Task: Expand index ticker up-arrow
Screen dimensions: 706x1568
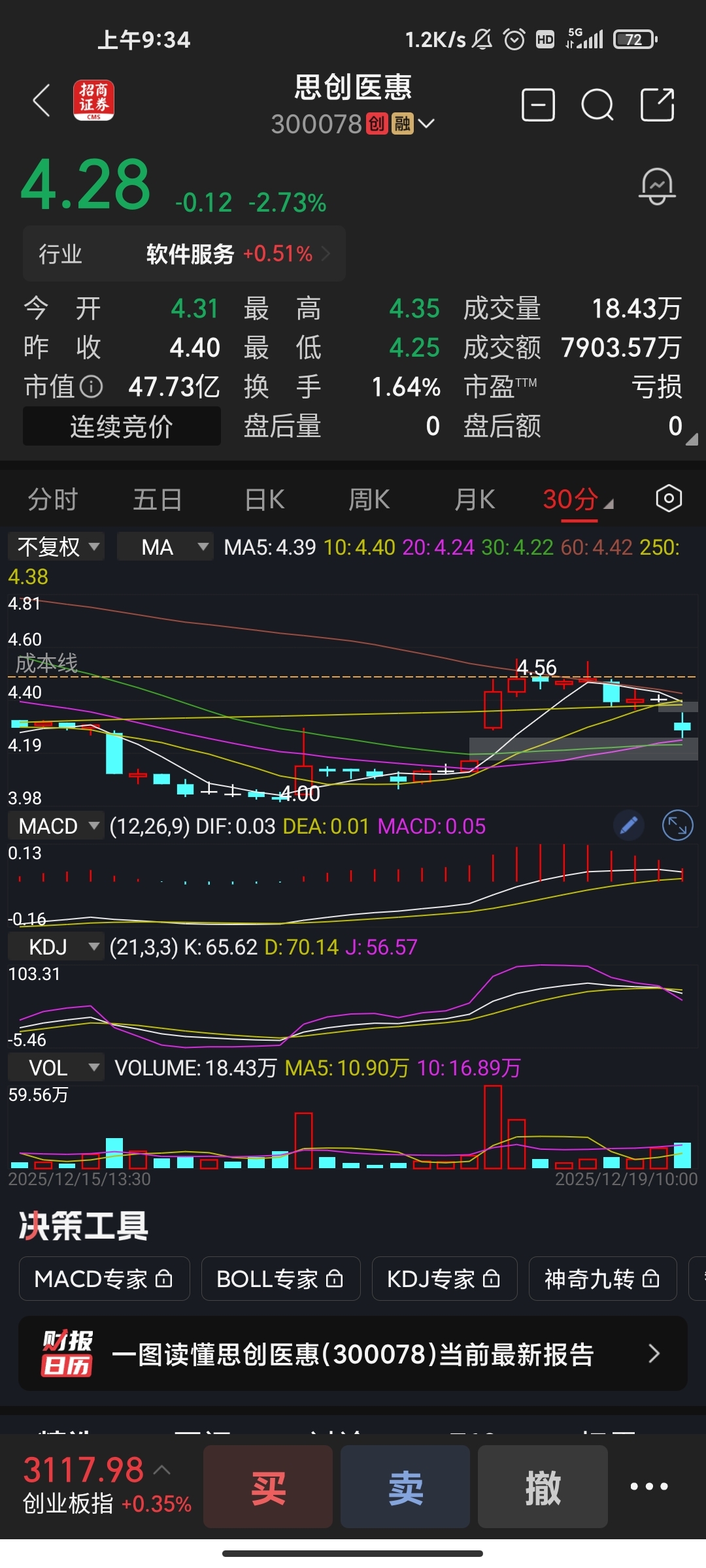Action: [x=162, y=1470]
